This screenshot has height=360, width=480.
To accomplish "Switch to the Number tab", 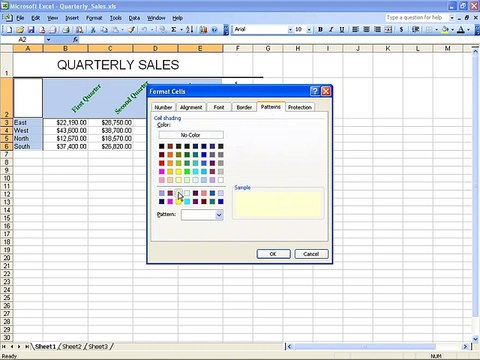I will (163, 107).
